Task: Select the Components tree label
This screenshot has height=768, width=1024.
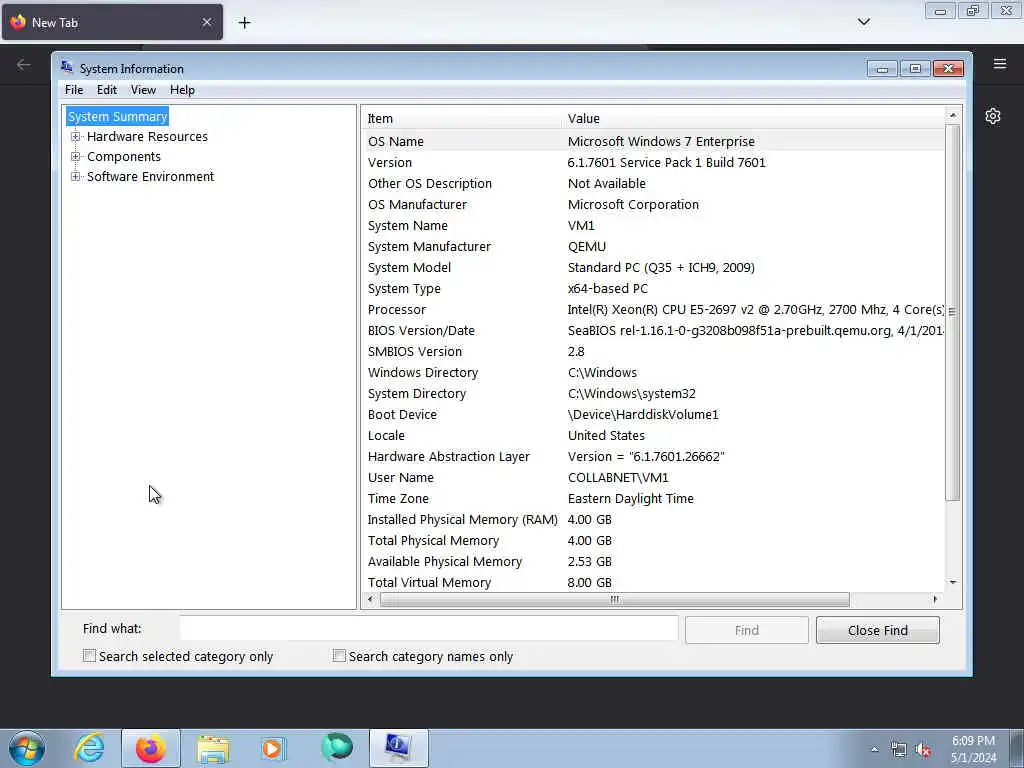Action: pos(123,157)
